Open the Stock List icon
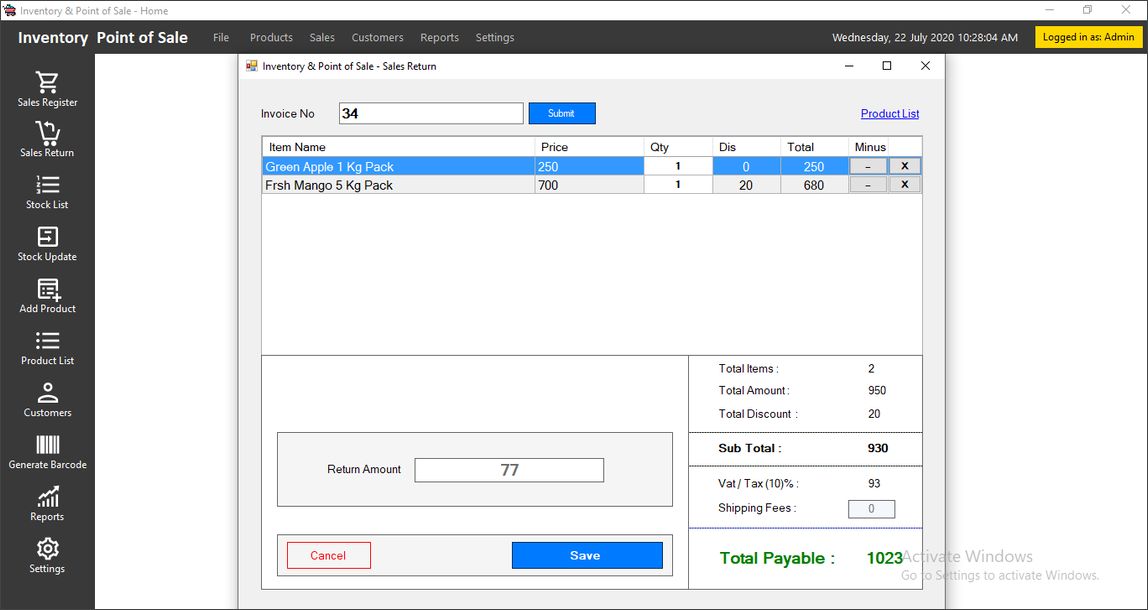 47,191
